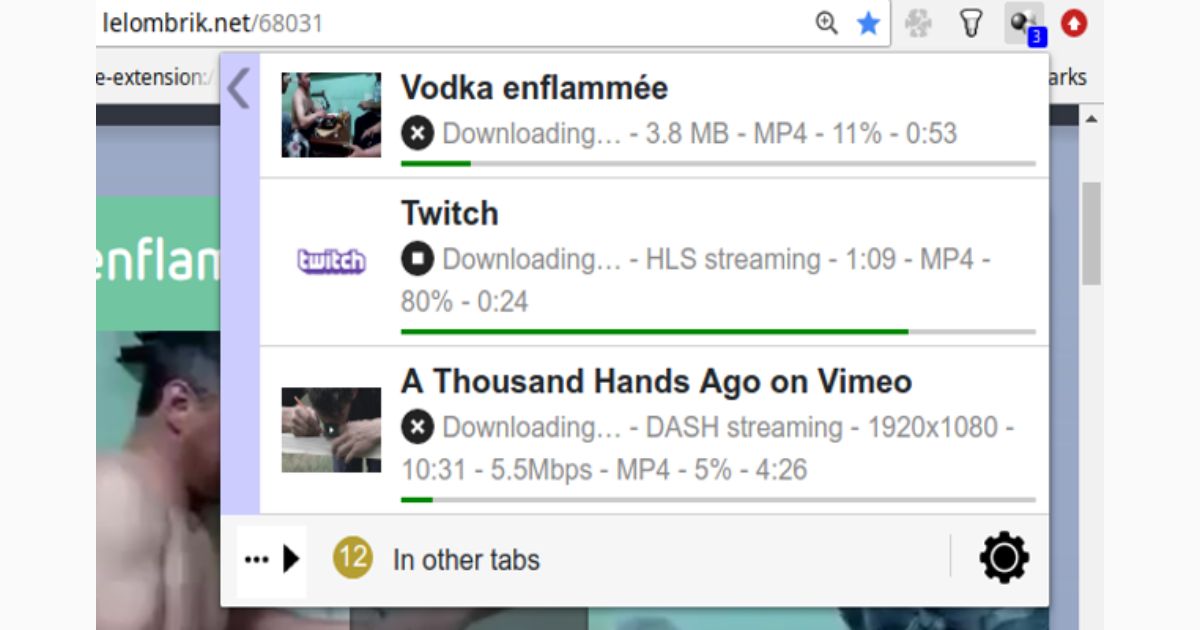Open the Vodka enflammée download entry
Screen dimensions: 1200x630
[x=533, y=87]
